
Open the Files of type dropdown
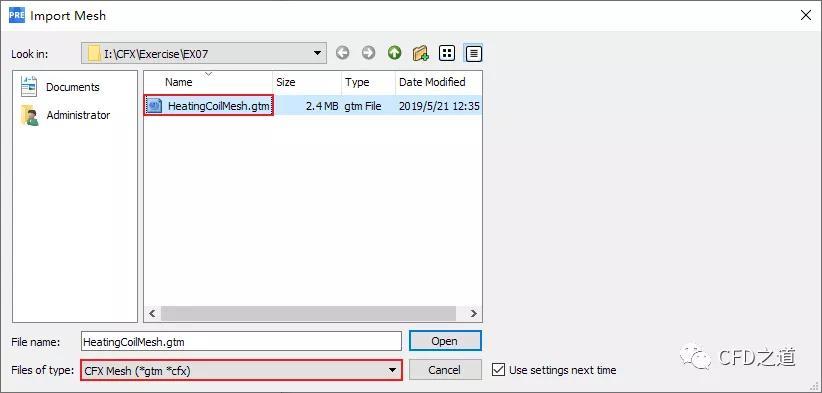pyautogui.click(x=241, y=370)
